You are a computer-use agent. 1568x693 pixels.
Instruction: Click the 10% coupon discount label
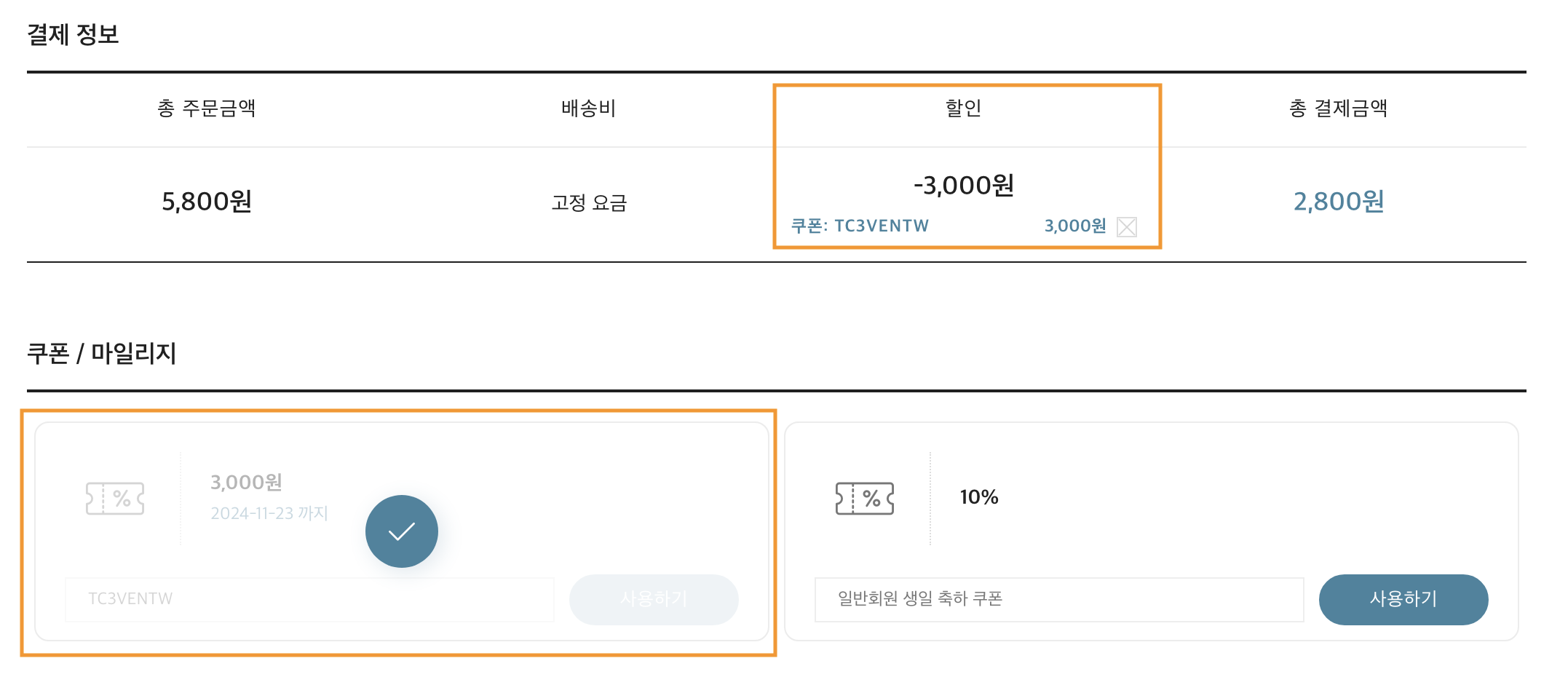979,497
